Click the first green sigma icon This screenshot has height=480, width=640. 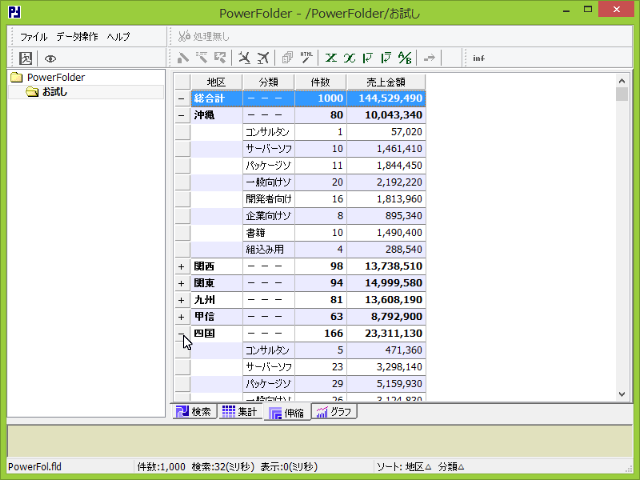point(331,58)
